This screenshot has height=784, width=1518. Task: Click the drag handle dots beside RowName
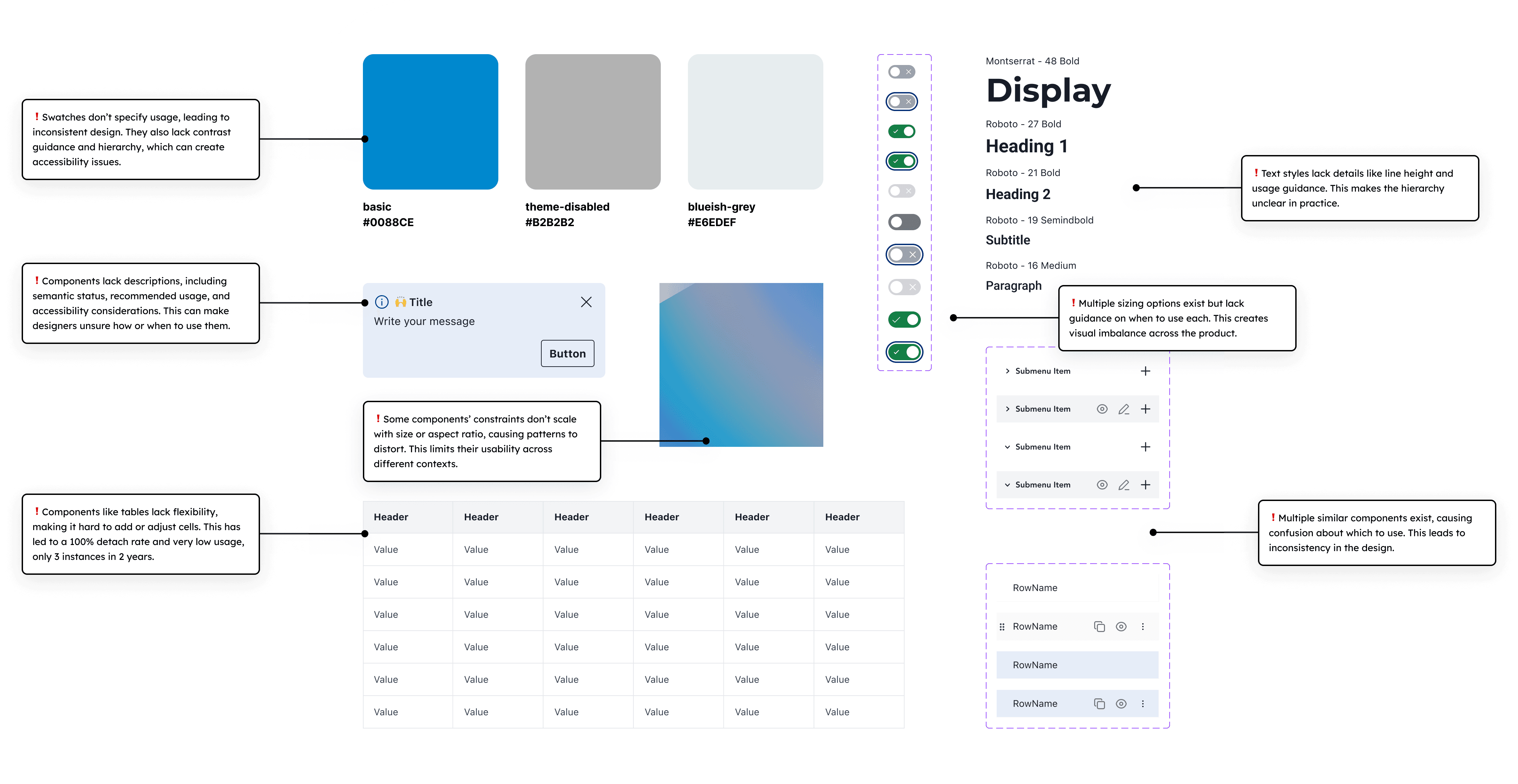coord(1002,626)
